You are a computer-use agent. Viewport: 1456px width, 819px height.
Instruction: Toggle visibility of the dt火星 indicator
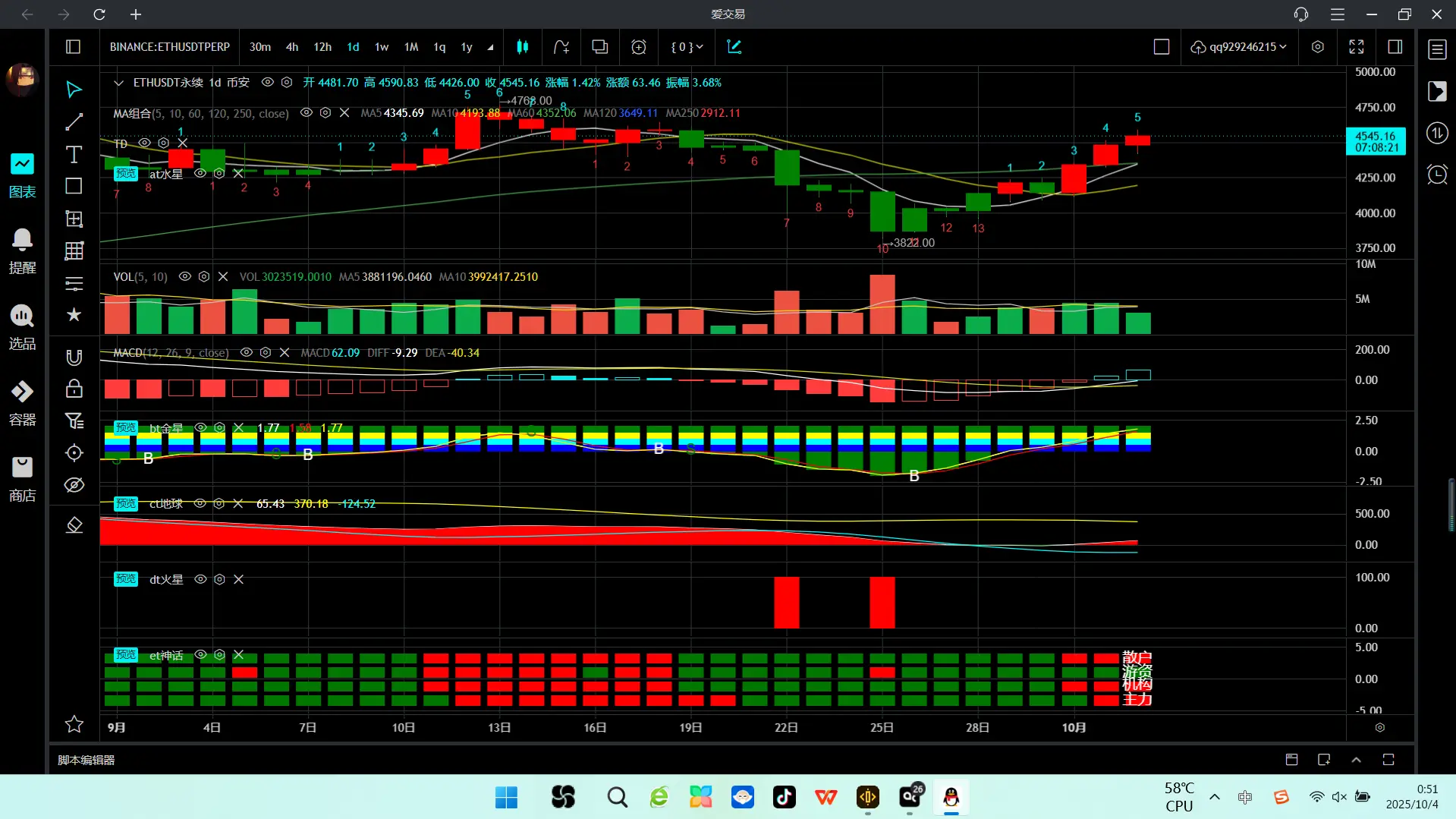(x=201, y=579)
